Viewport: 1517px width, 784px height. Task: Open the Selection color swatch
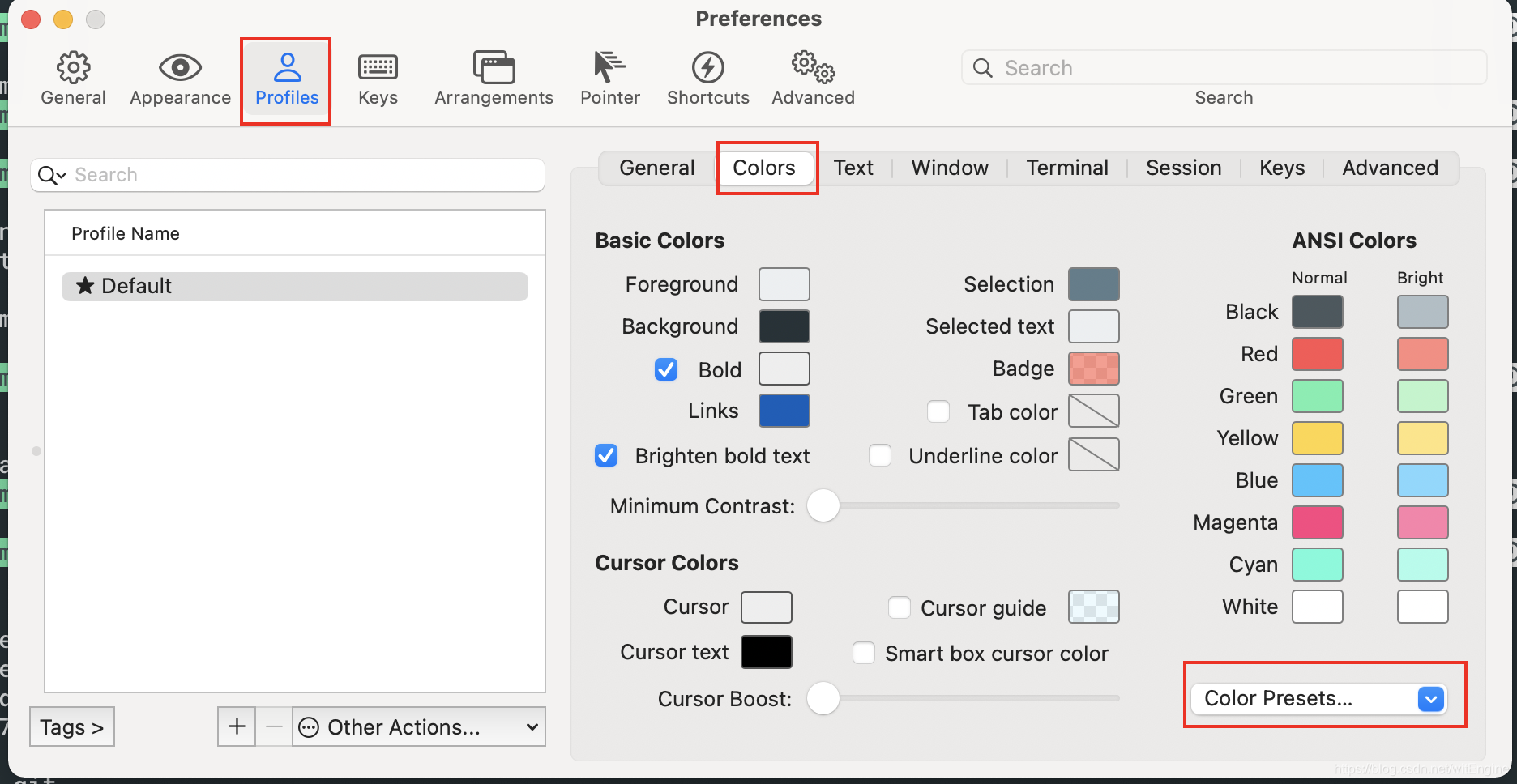coord(1094,284)
